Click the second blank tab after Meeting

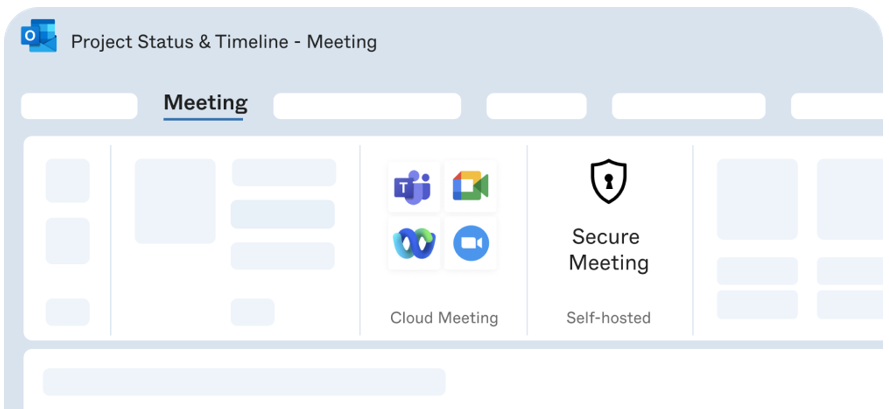coord(536,106)
